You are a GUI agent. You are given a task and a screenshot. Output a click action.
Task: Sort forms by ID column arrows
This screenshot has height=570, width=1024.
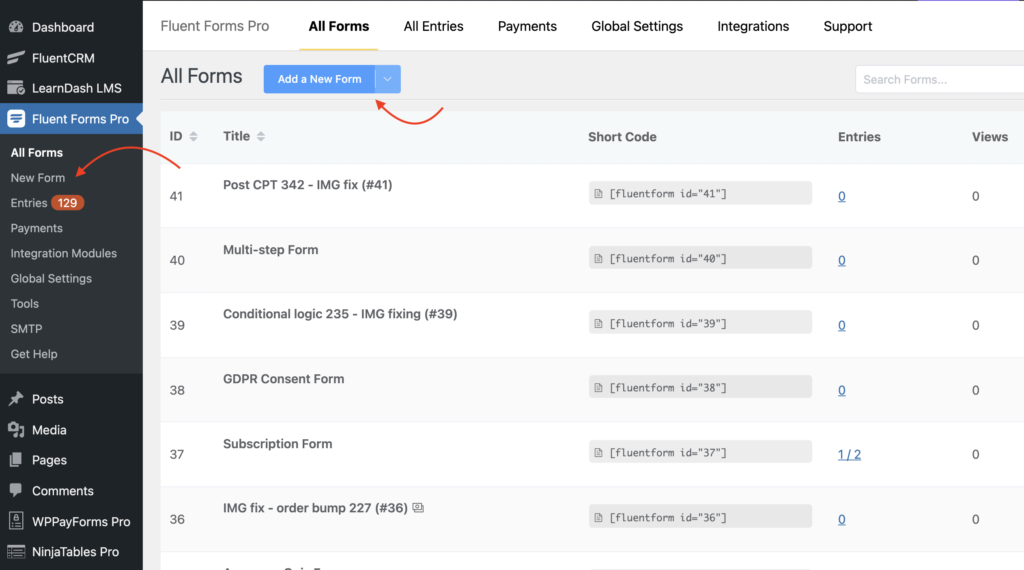point(193,137)
